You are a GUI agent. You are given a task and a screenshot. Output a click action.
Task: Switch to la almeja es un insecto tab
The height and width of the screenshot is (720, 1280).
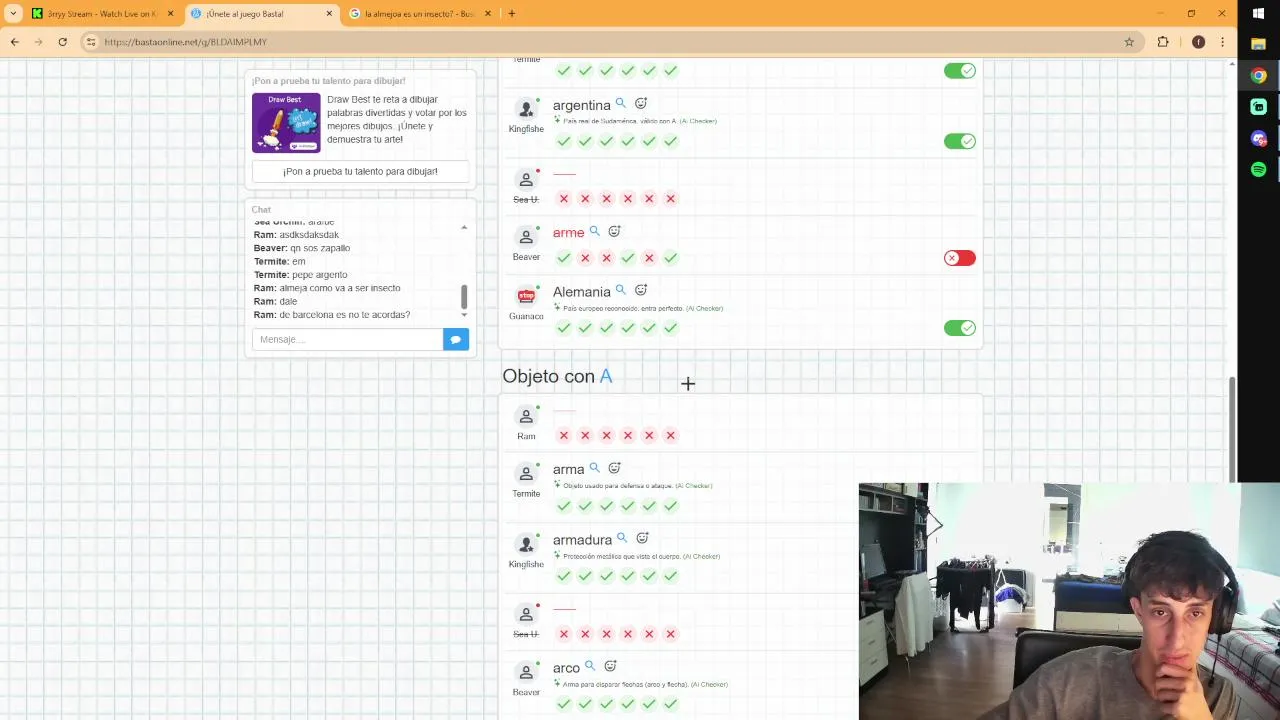420,13
